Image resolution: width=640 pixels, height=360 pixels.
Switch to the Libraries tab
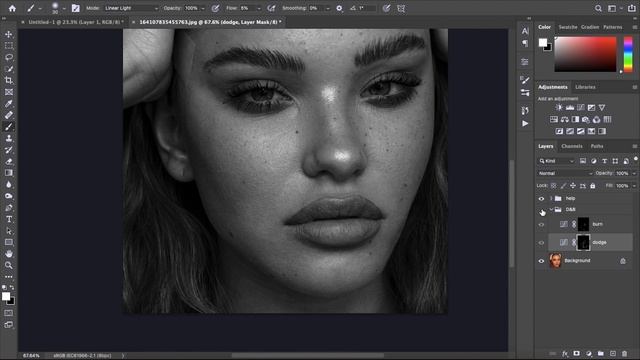point(585,87)
